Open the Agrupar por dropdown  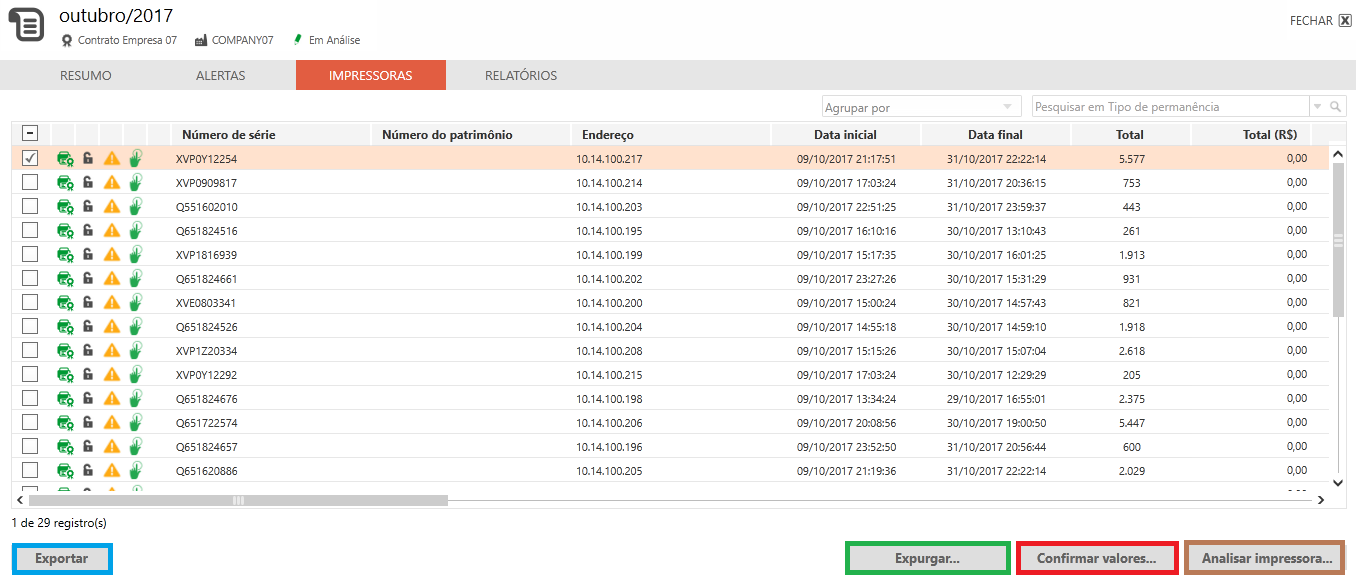(x=920, y=107)
